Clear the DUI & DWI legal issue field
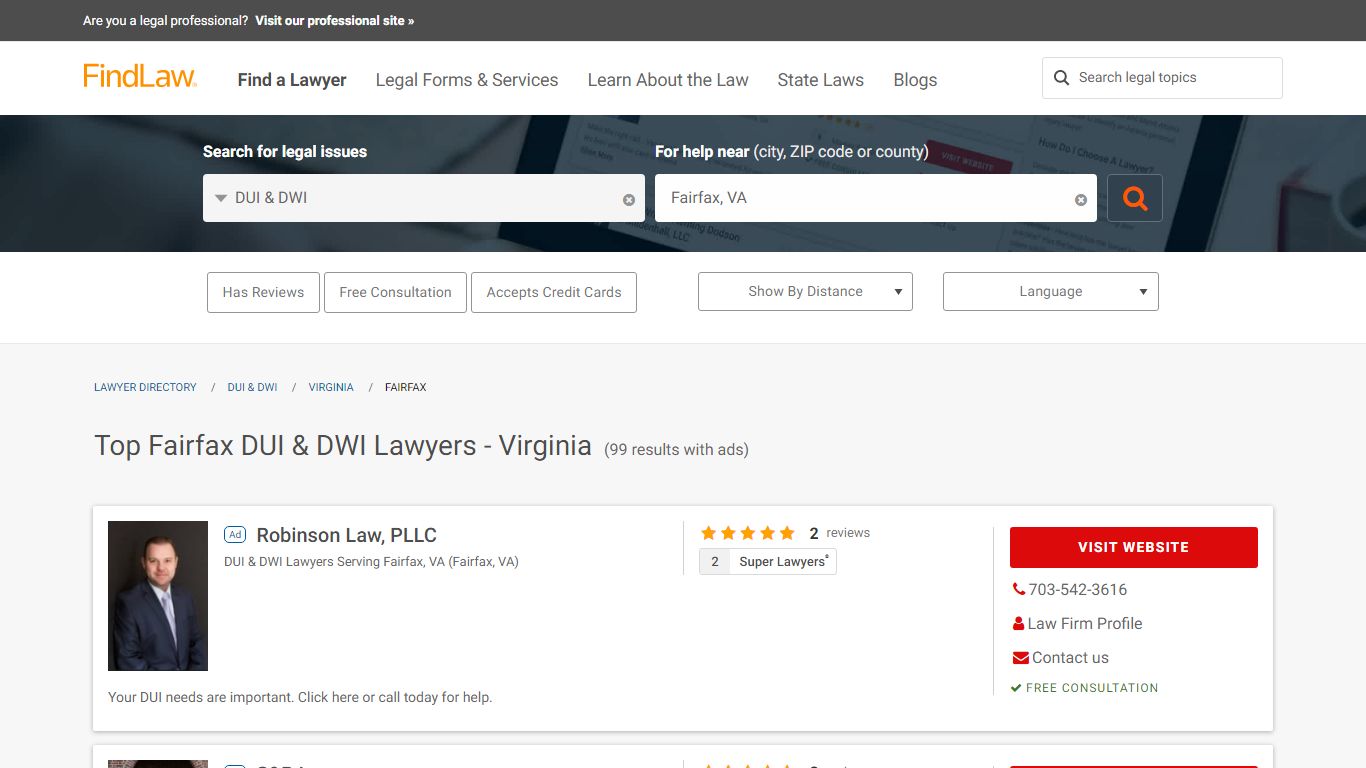1366x768 pixels. [629, 200]
